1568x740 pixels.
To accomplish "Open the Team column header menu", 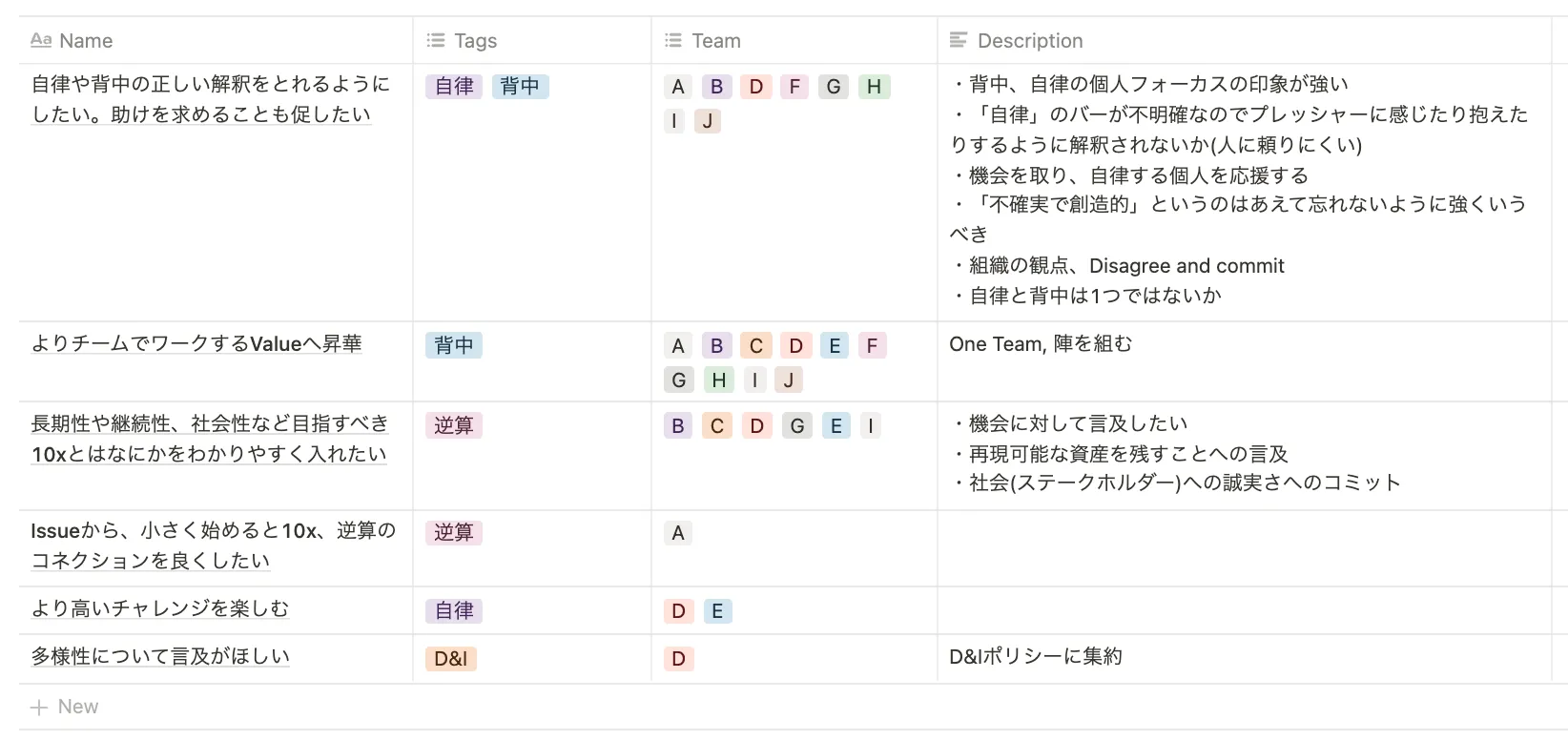I will 716,41.
